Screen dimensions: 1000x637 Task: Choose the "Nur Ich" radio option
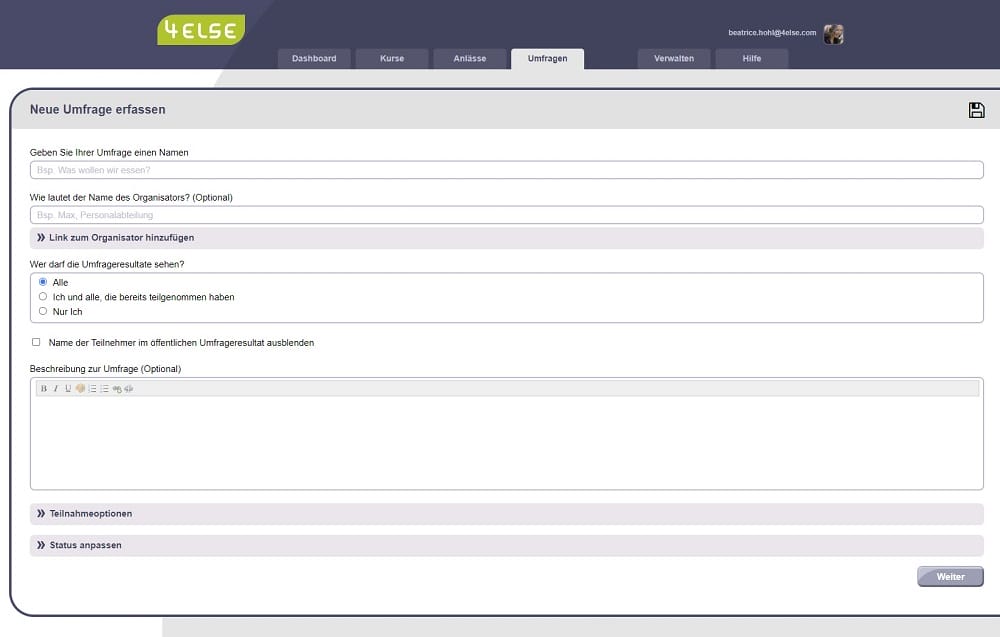(x=43, y=311)
